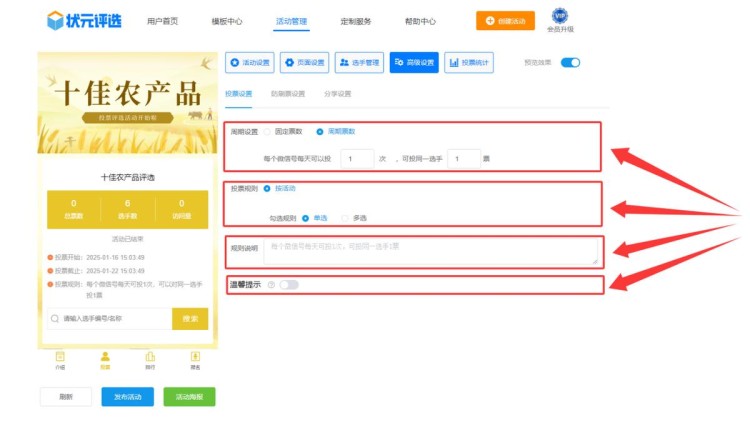
Task: Click the 规则说明 text area
Action: (432, 250)
